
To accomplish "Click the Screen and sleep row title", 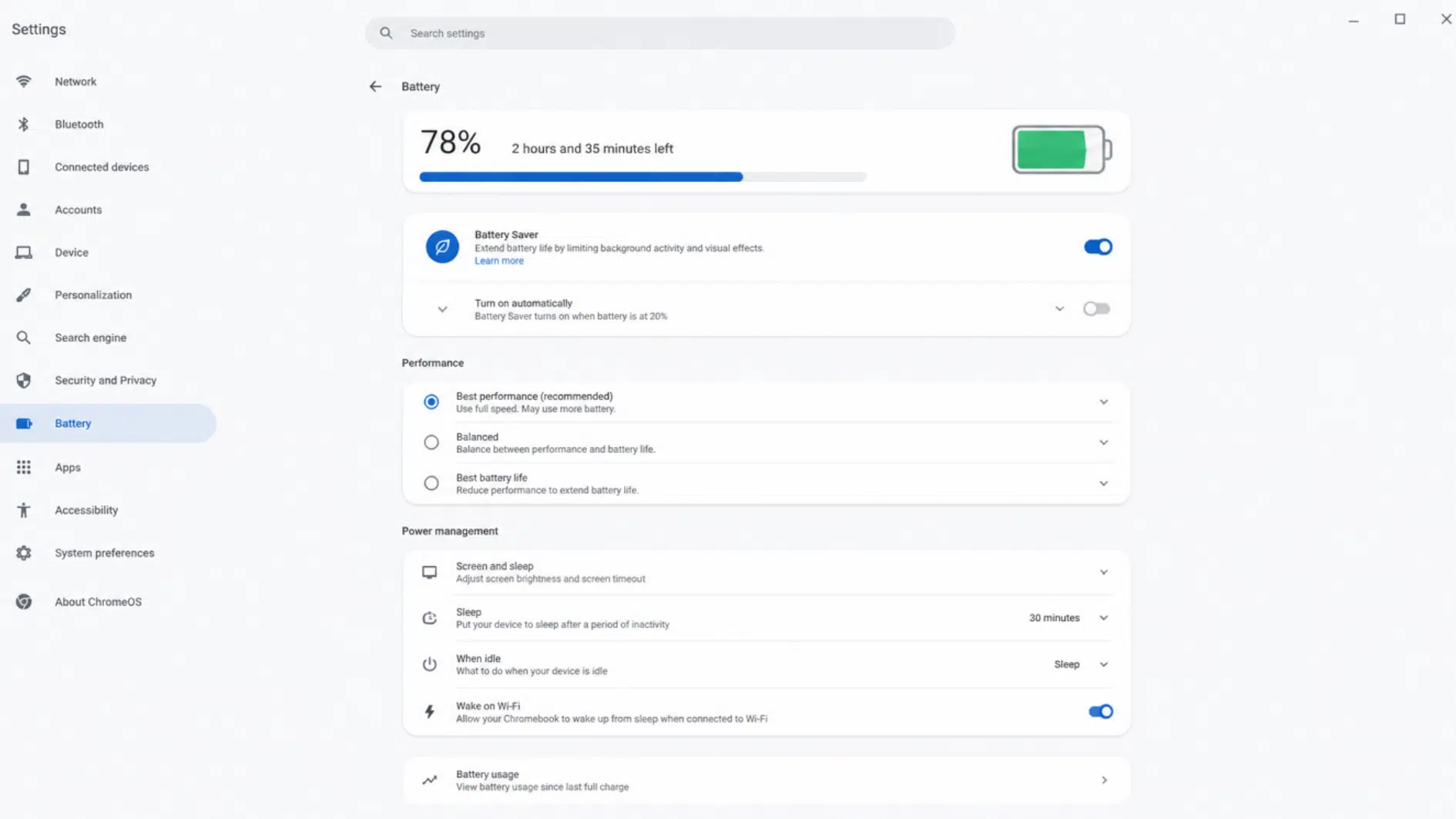I will coord(495,566).
